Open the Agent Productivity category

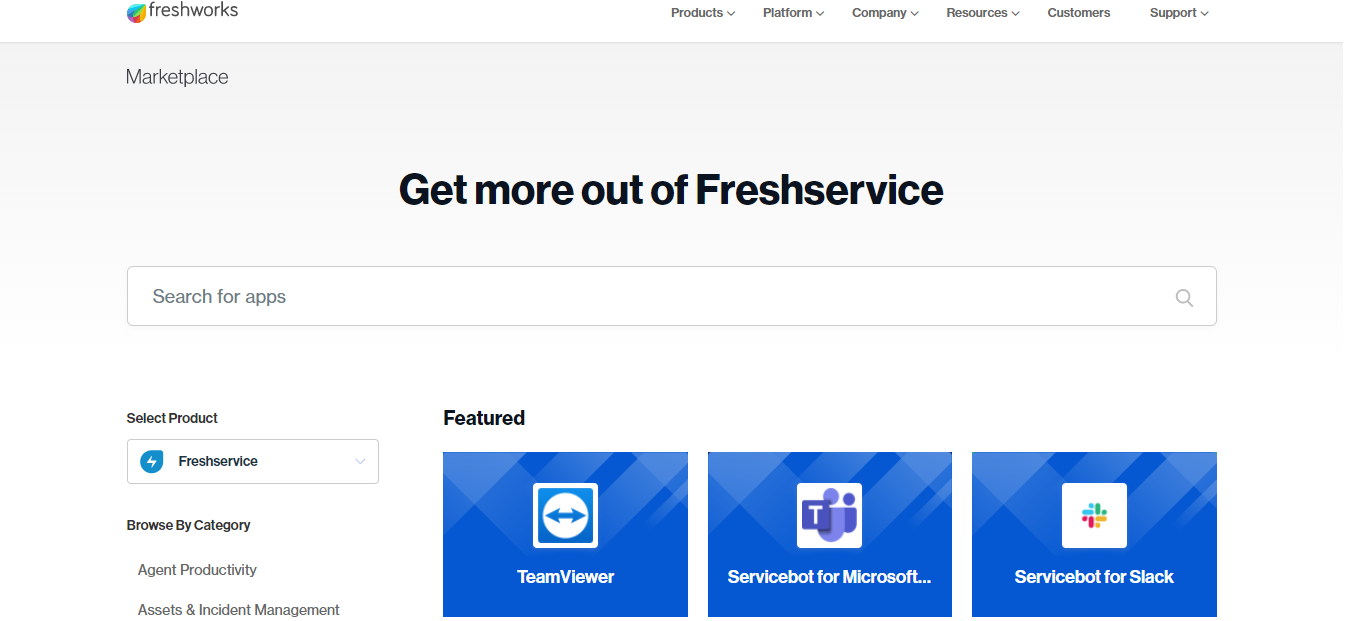(197, 569)
